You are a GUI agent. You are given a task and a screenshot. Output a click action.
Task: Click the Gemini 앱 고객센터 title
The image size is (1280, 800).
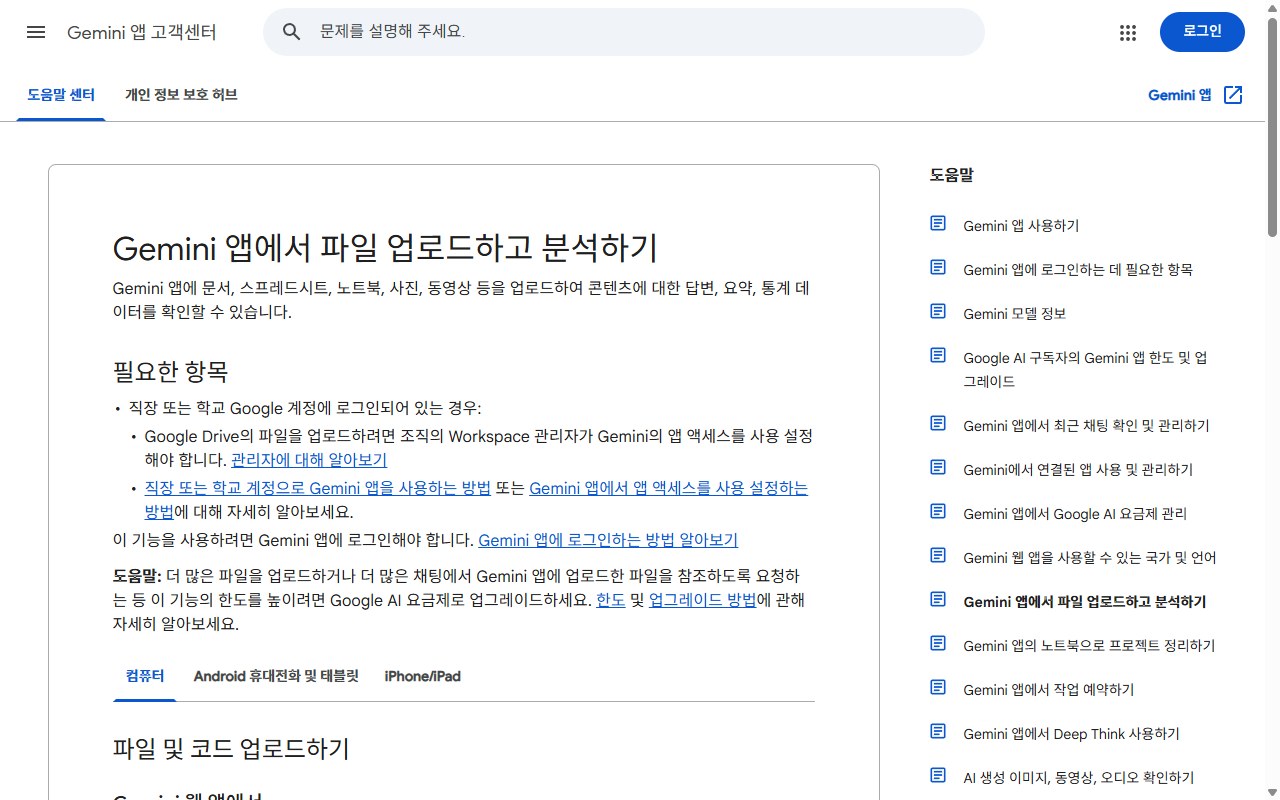[142, 32]
